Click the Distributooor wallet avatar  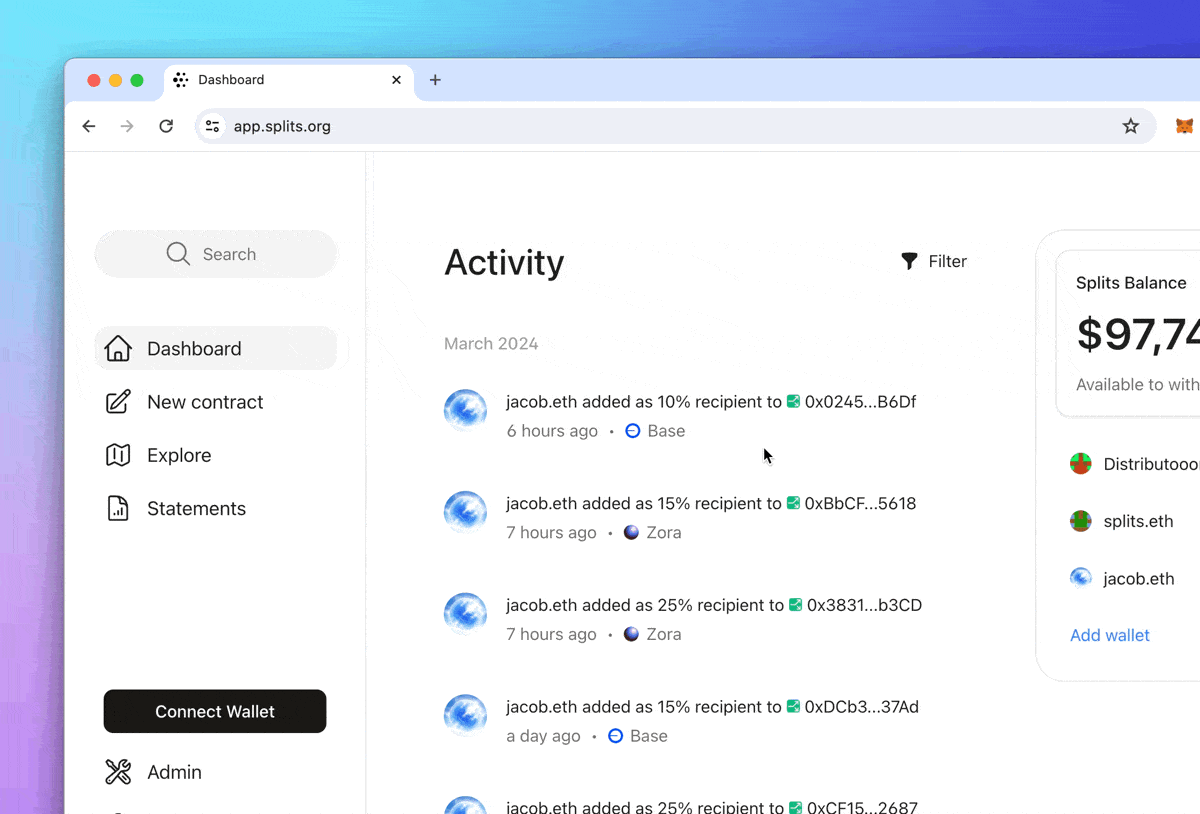tap(1081, 464)
